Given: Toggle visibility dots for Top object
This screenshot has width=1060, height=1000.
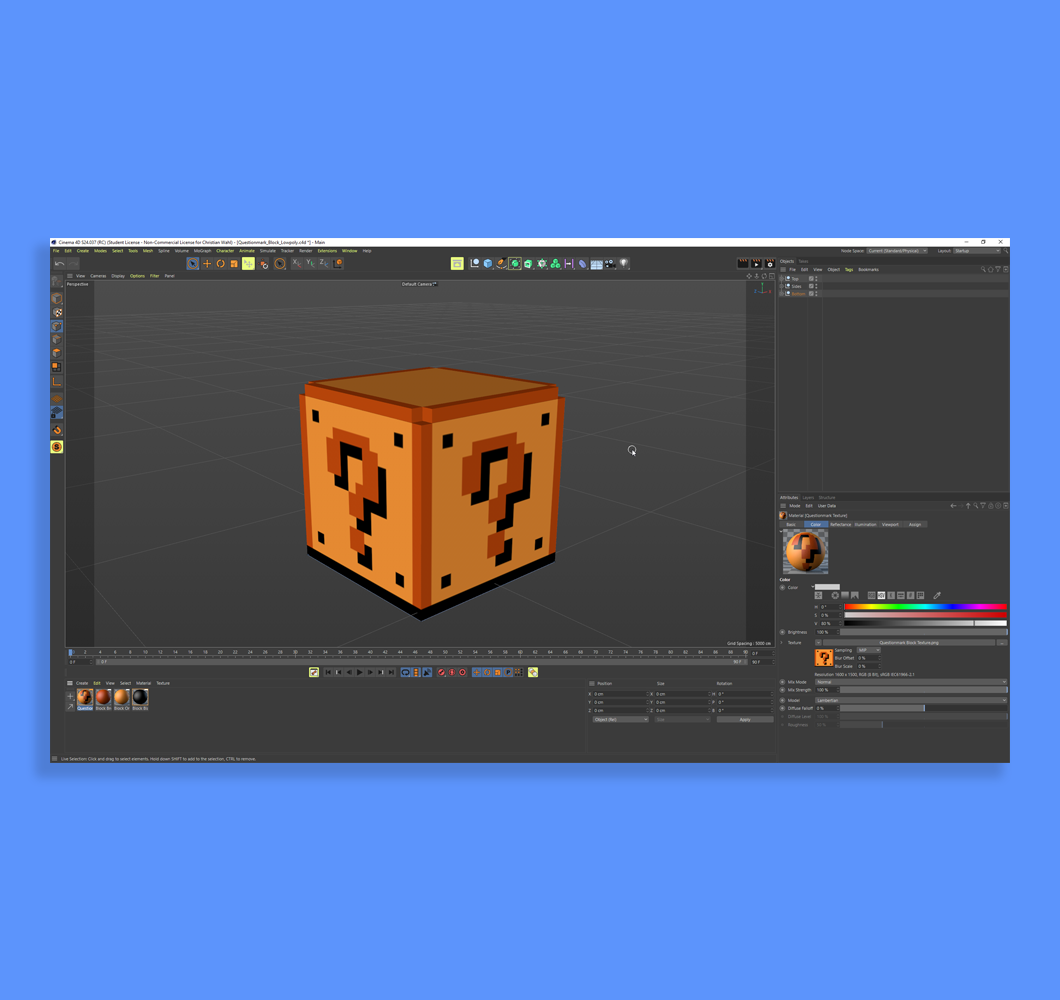Looking at the screenshot, I should click(x=817, y=279).
